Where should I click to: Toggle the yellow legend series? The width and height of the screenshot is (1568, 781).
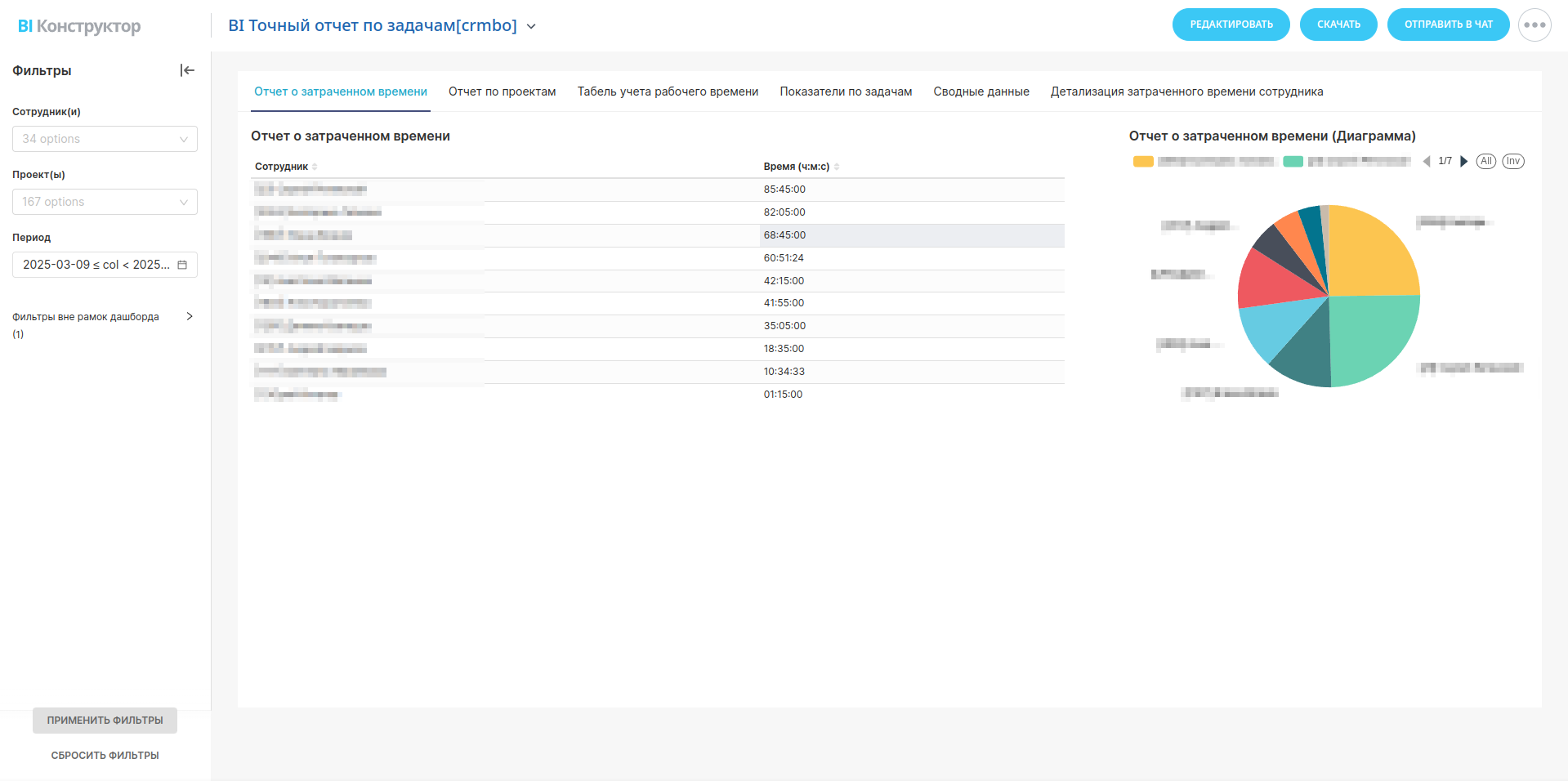[1143, 162]
